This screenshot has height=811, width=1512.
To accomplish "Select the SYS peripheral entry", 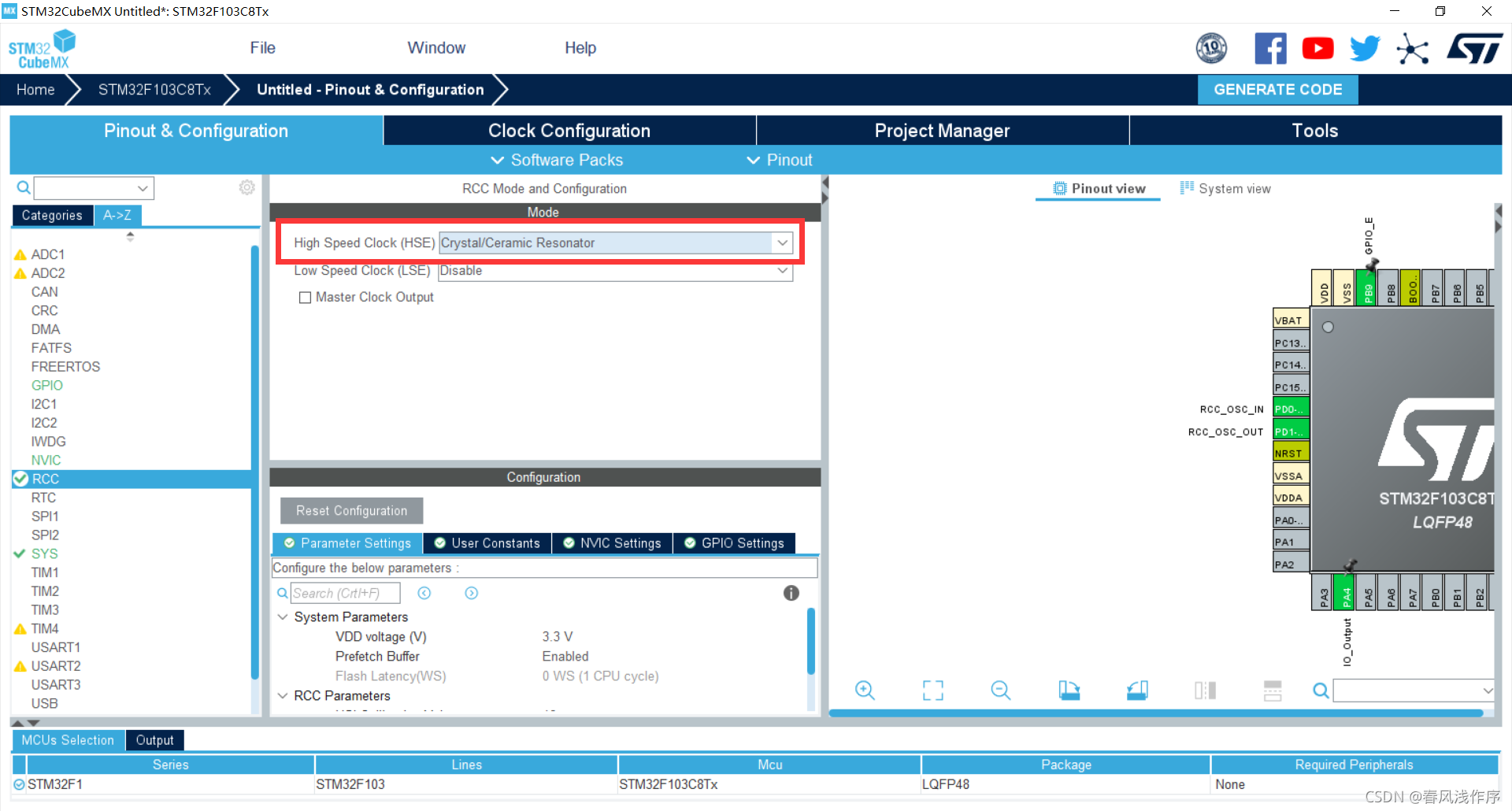I will coord(44,554).
